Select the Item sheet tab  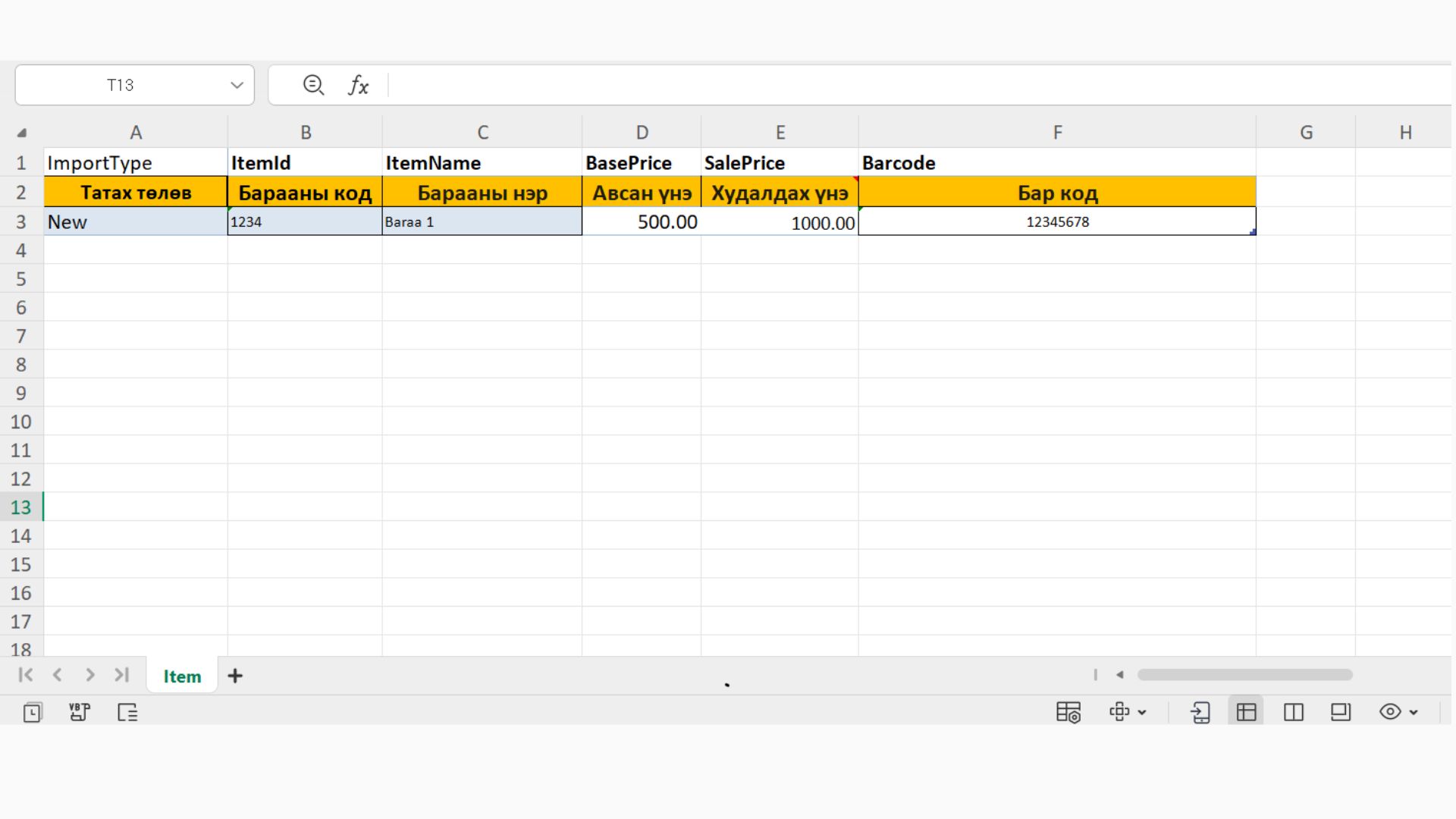pyautogui.click(x=182, y=676)
